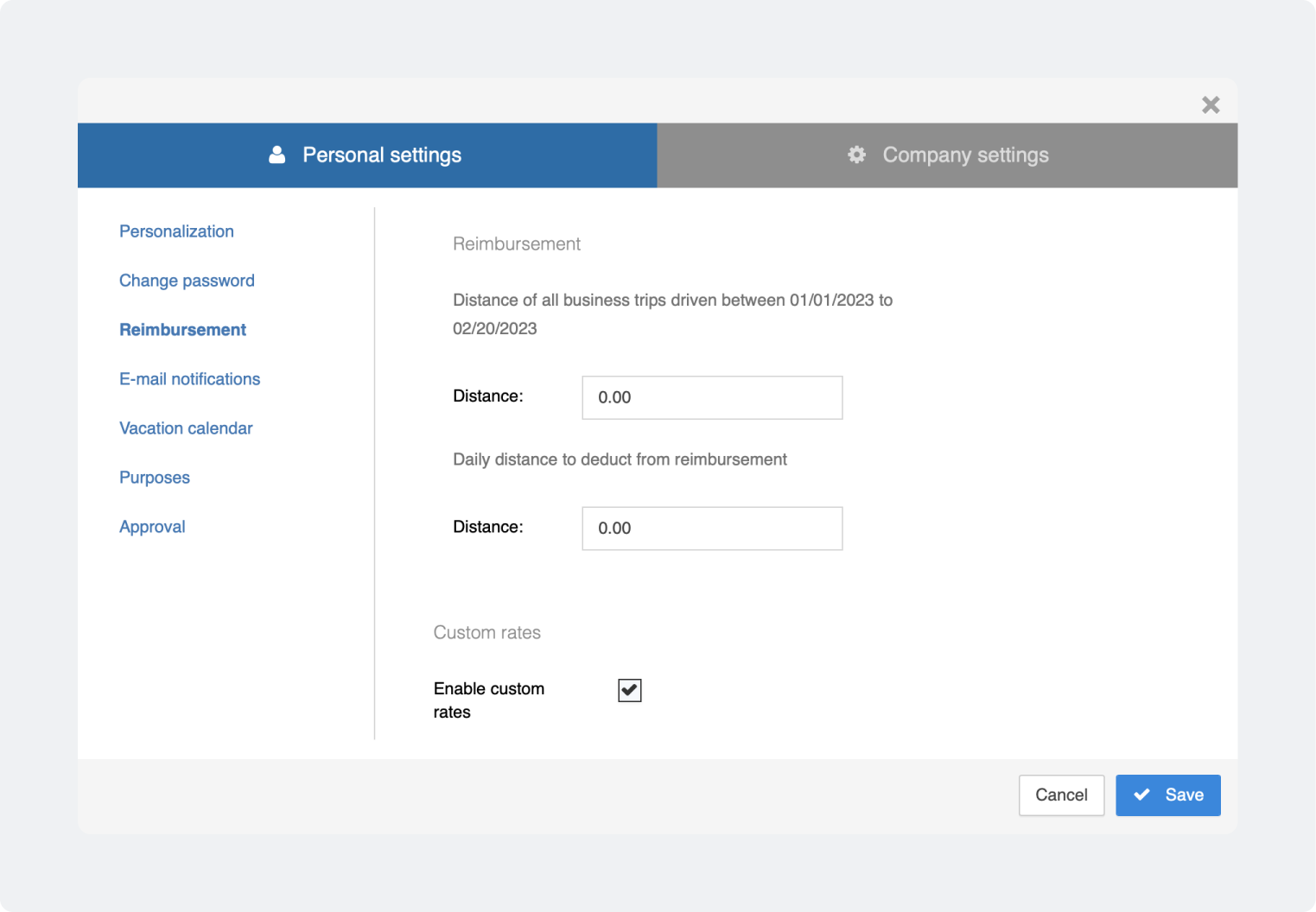Open the Approval section
This screenshot has height=912, width=1316.
click(152, 527)
